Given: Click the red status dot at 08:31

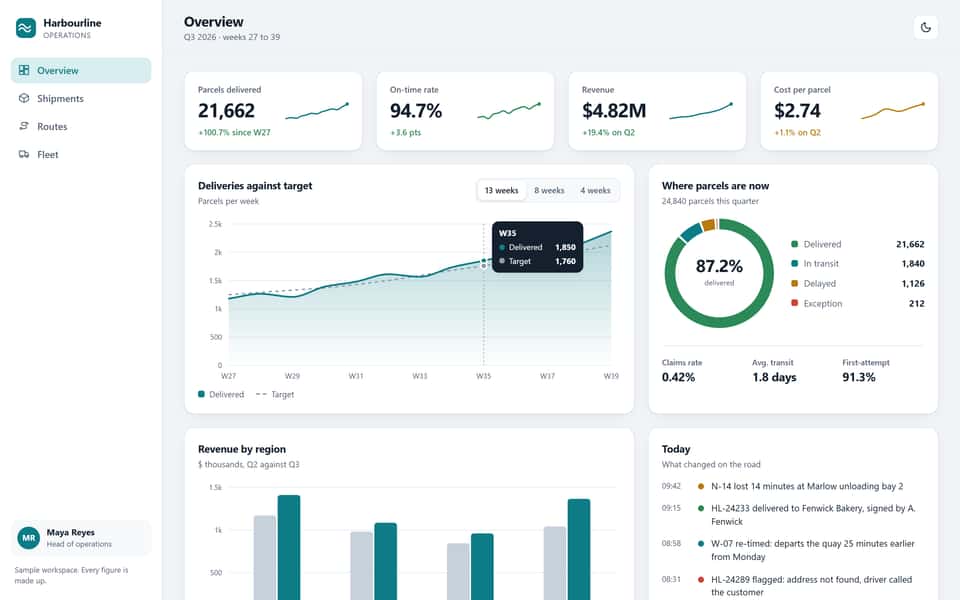Looking at the screenshot, I should click(701, 579).
